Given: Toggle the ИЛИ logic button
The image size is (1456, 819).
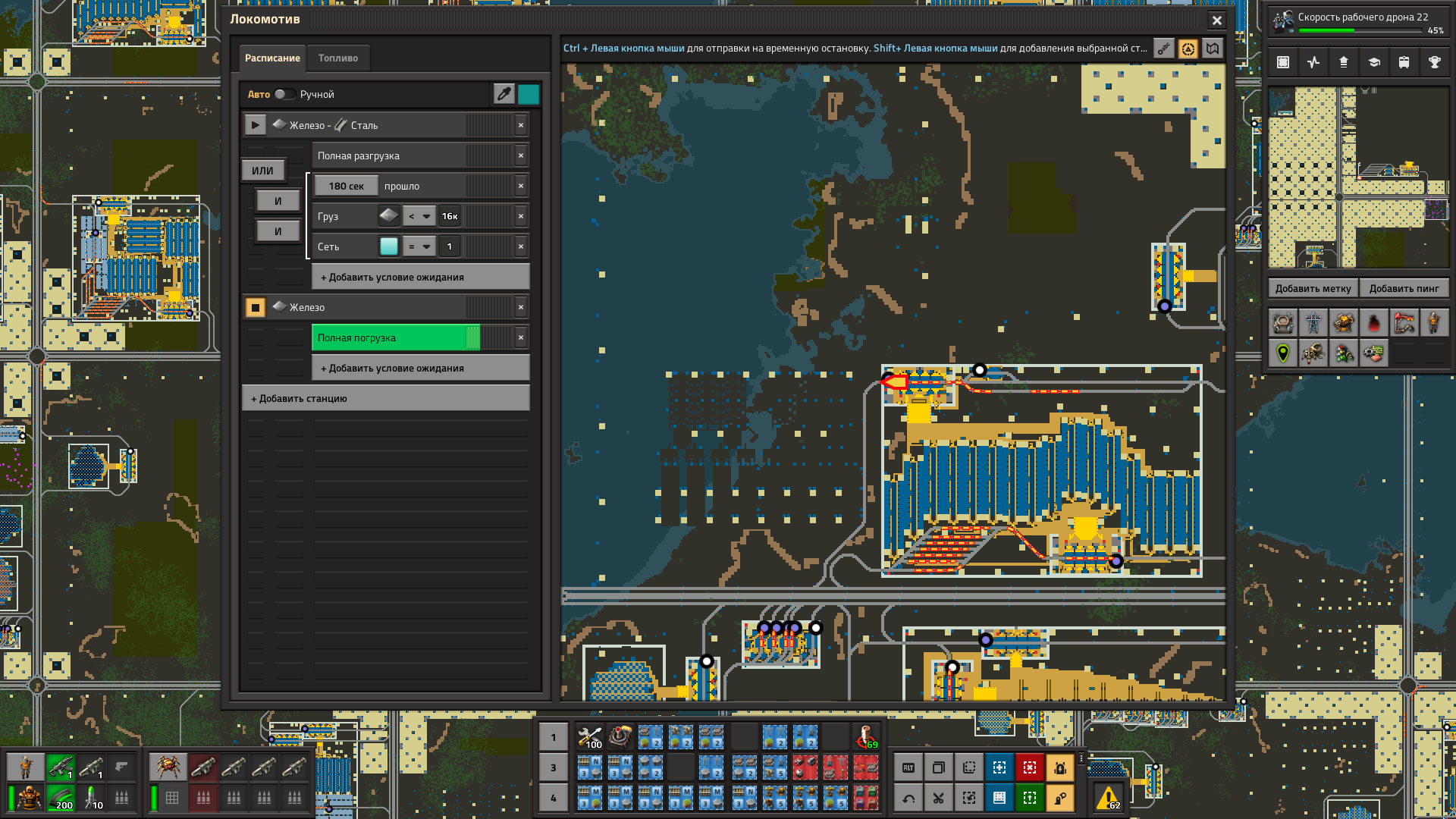Looking at the screenshot, I should pos(262,171).
